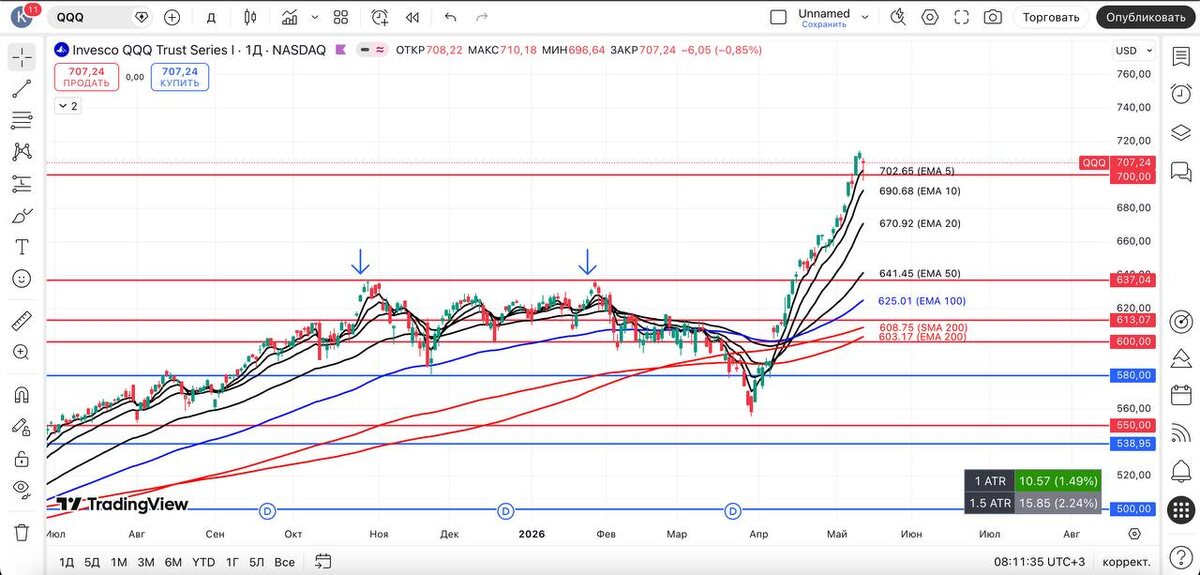Activate the zoom-in tool
Image resolution: width=1200 pixels, height=575 pixels.
[21, 352]
